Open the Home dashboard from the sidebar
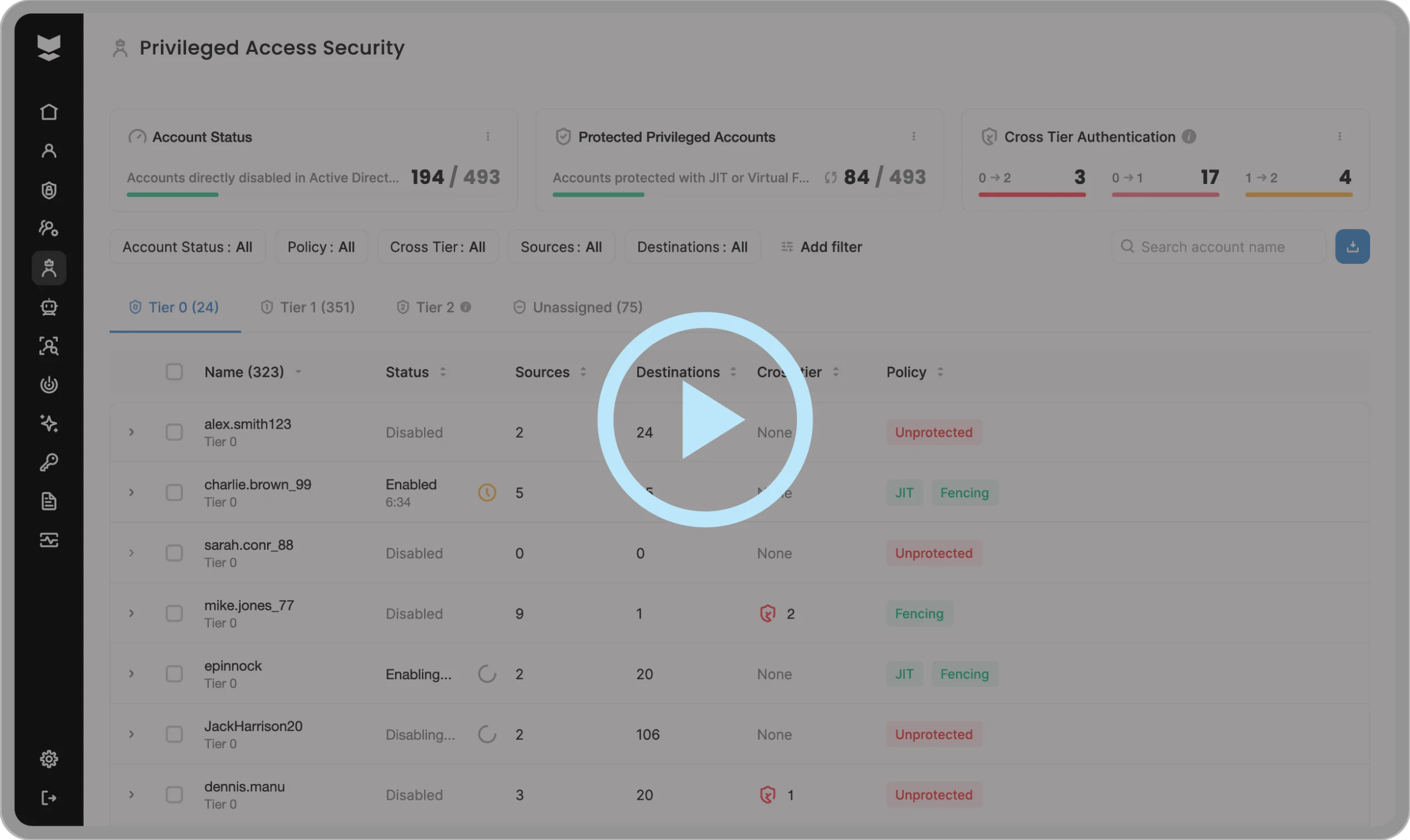The width and height of the screenshot is (1410, 840). (49, 111)
